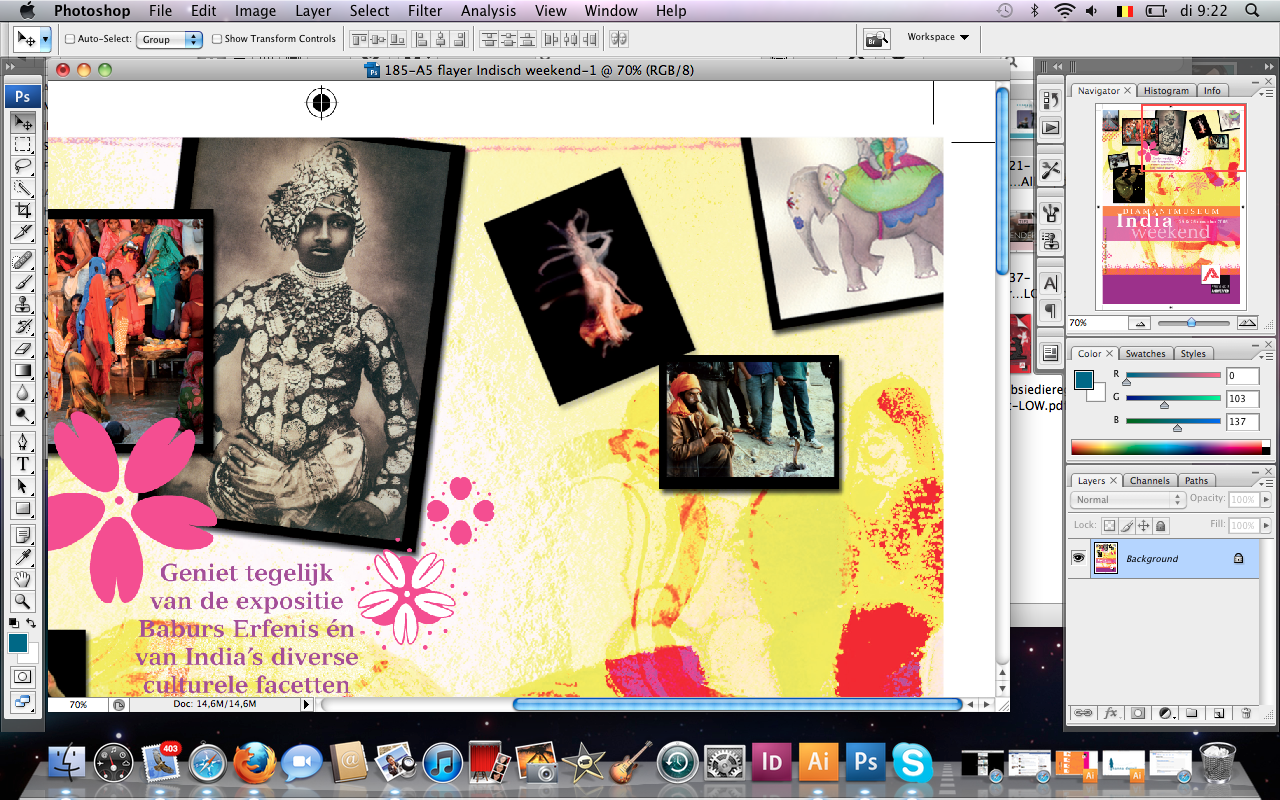Click Navigator zoom out button
This screenshot has height=800, width=1280.
click(1138, 323)
